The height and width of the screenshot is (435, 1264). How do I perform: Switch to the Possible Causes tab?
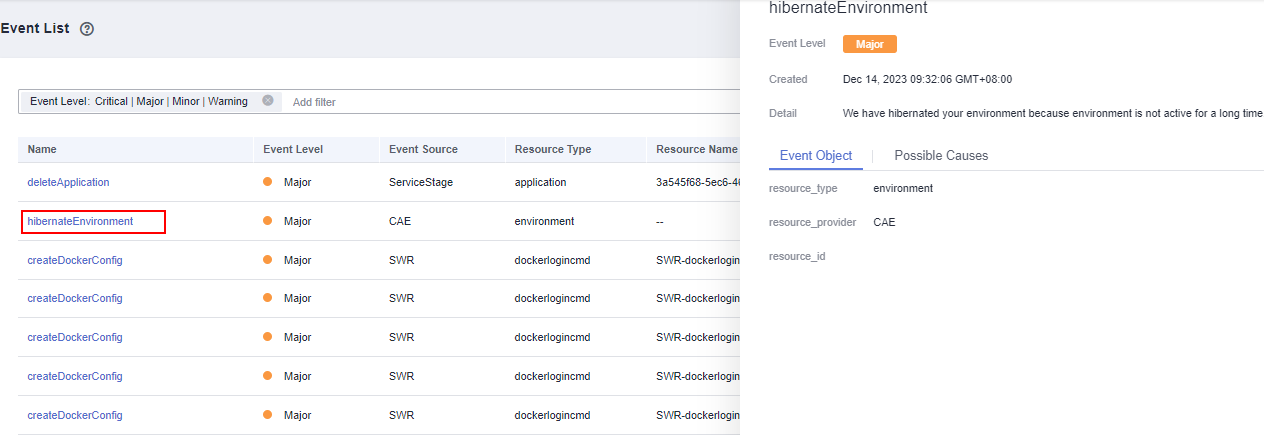[x=941, y=155]
